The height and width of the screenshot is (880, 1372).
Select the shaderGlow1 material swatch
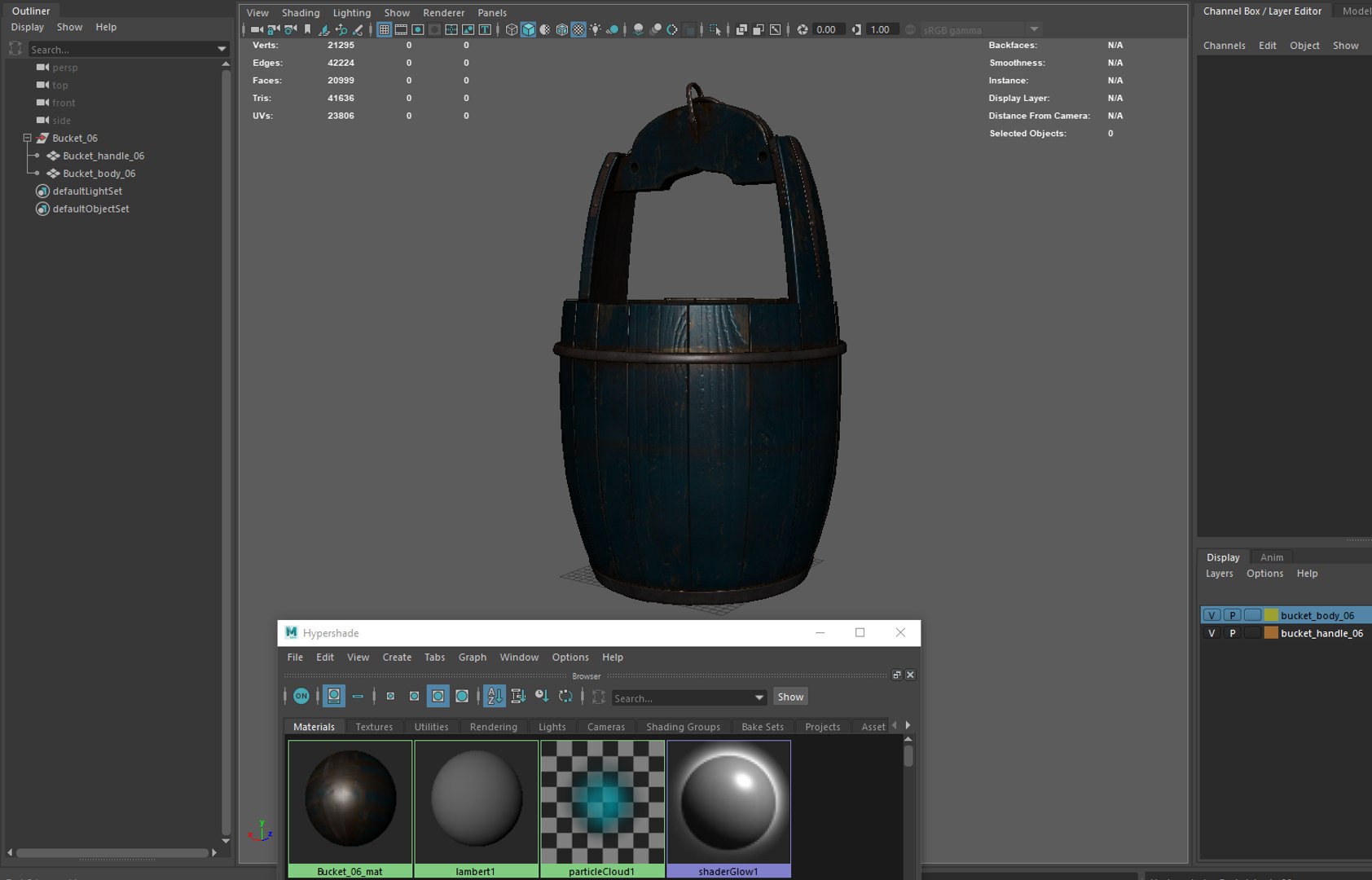(729, 808)
